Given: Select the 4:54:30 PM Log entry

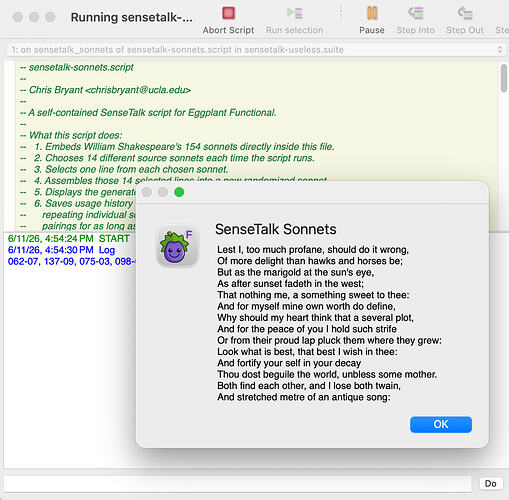Looking at the screenshot, I should coord(61,250).
